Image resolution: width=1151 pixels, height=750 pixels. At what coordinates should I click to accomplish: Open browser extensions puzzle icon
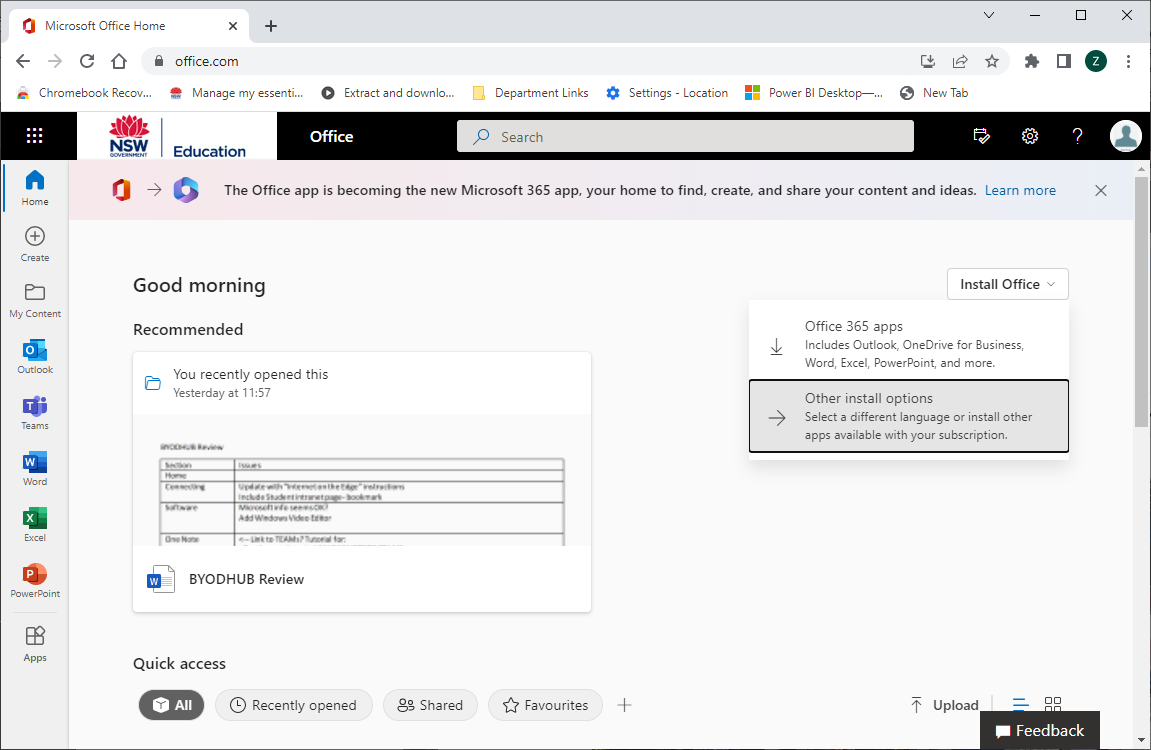pyautogui.click(x=1031, y=61)
